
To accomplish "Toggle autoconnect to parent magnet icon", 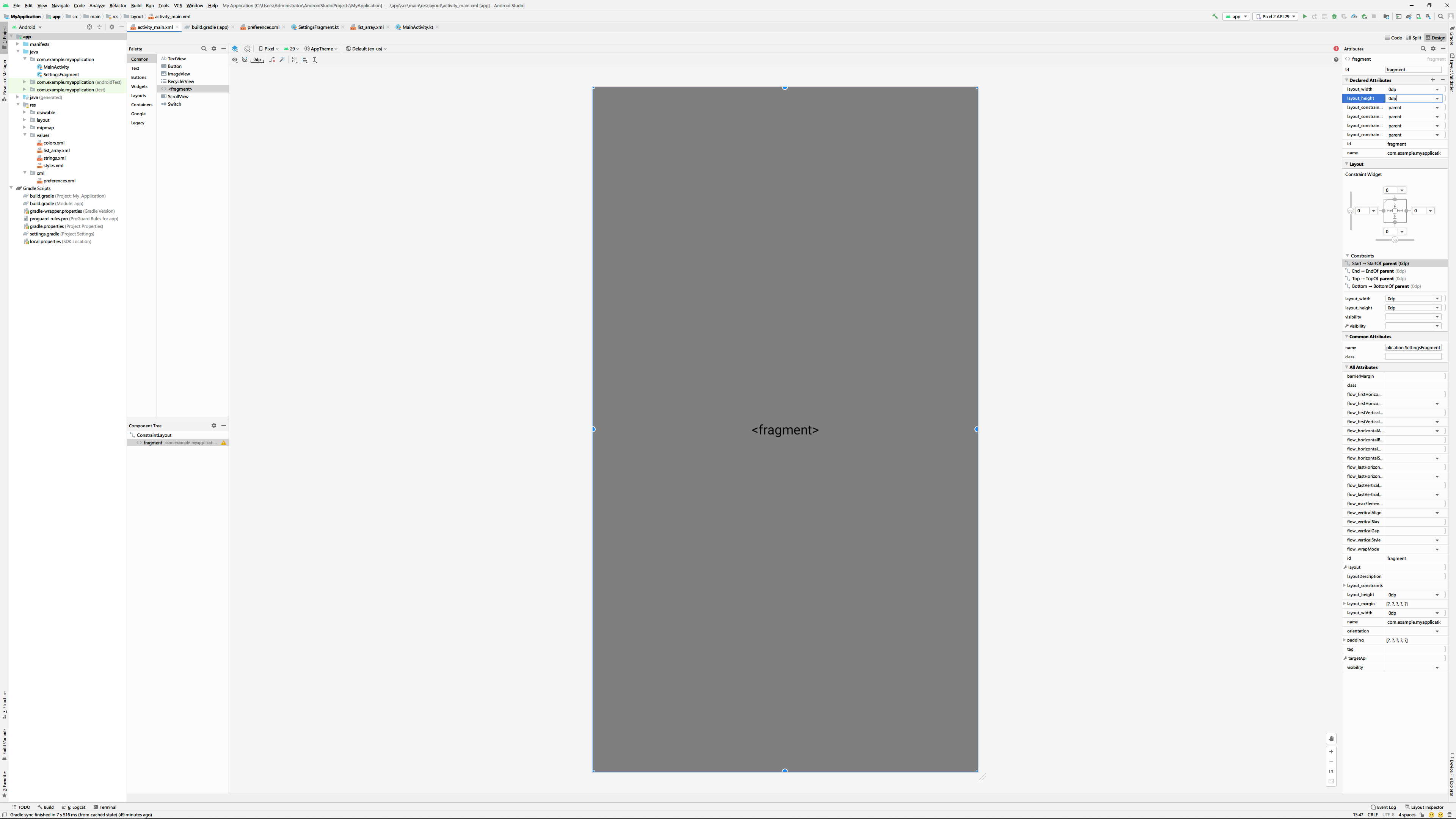I will point(245,60).
